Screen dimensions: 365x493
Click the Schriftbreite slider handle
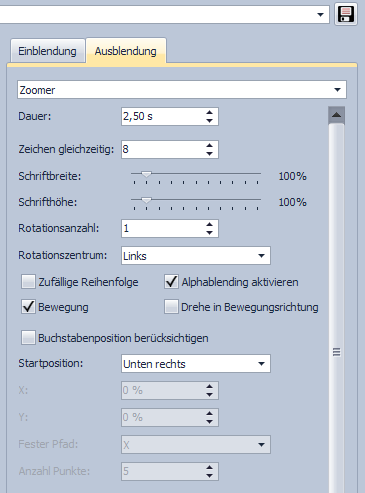pyautogui.click(x=146, y=174)
